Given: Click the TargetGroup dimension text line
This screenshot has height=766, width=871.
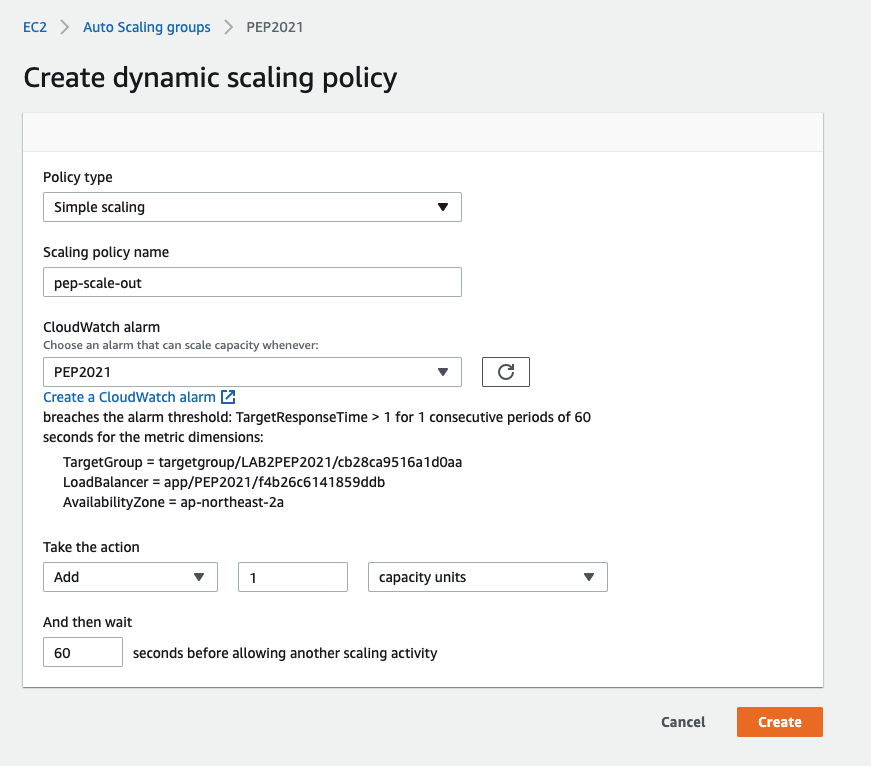Looking at the screenshot, I should click(262, 462).
